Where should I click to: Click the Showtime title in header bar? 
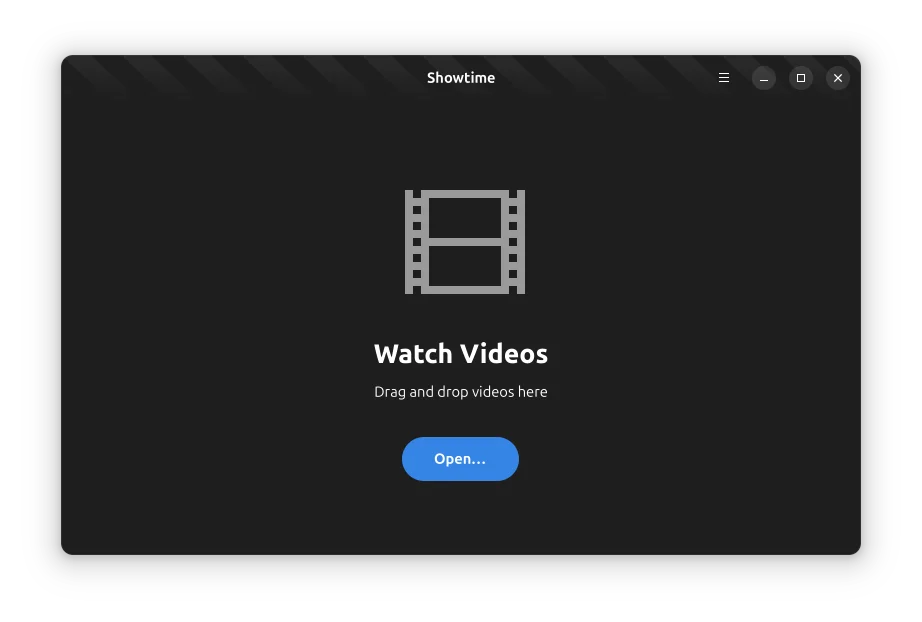(x=461, y=78)
